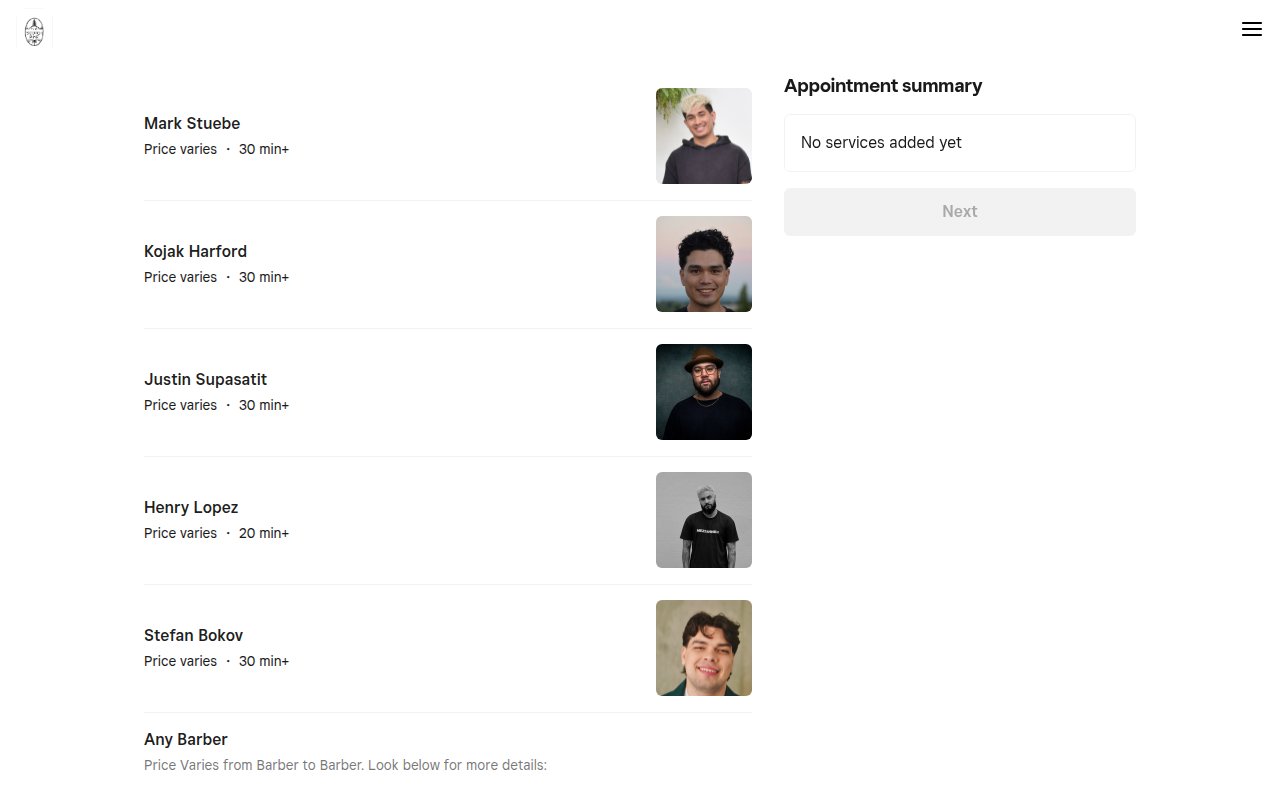
Task: Select Henry Lopez's profile photo
Action: coord(703,520)
